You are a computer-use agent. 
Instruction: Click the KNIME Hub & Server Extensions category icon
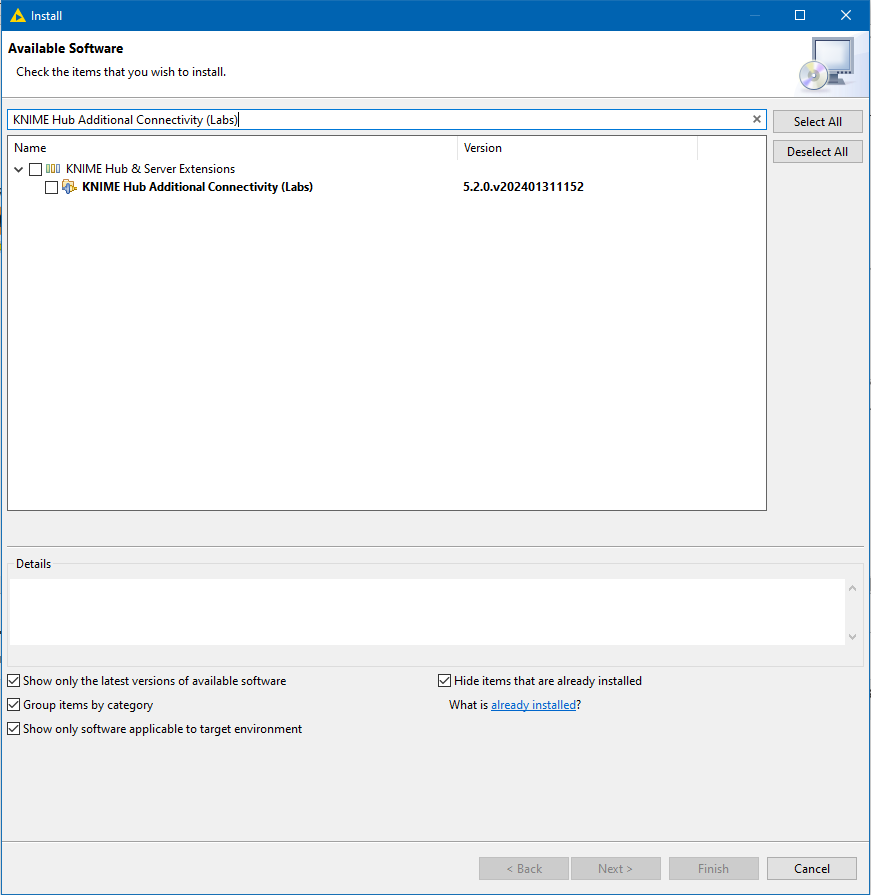point(53,169)
